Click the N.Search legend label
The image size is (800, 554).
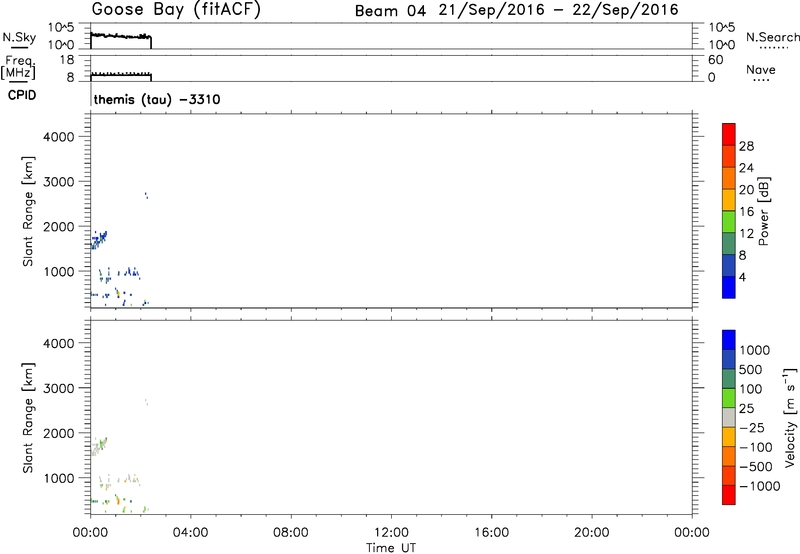coord(772,37)
